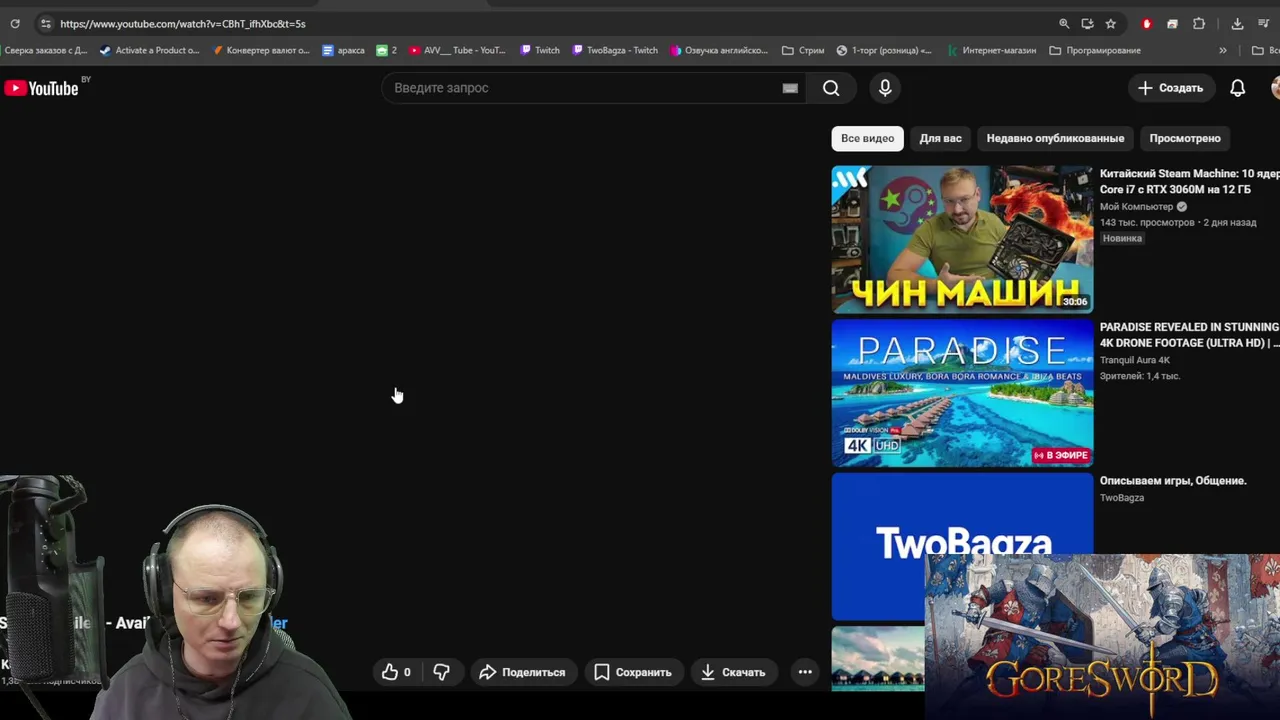Open the 'Интернет-магазин' bookmark
Screen dimensions: 1280x720
tap(991, 50)
